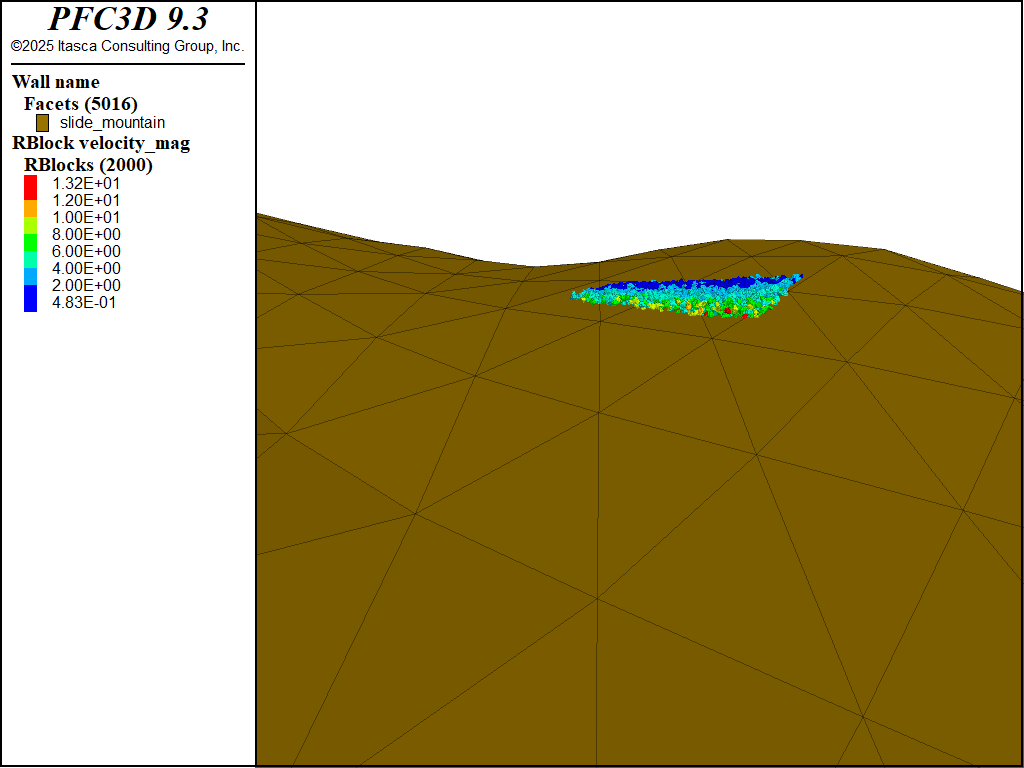Select the 'RBlock velocity_mag' legend heading

(100, 143)
